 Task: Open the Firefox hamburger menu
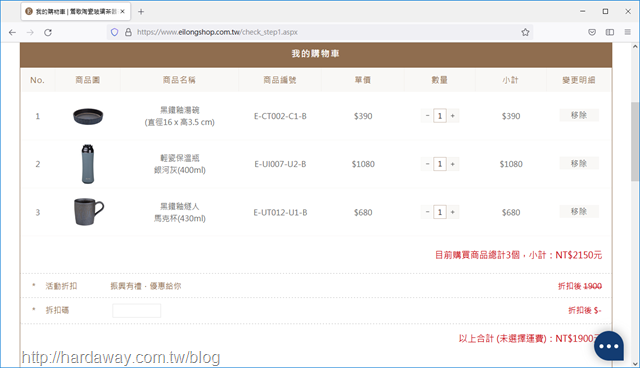click(x=627, y=32)
